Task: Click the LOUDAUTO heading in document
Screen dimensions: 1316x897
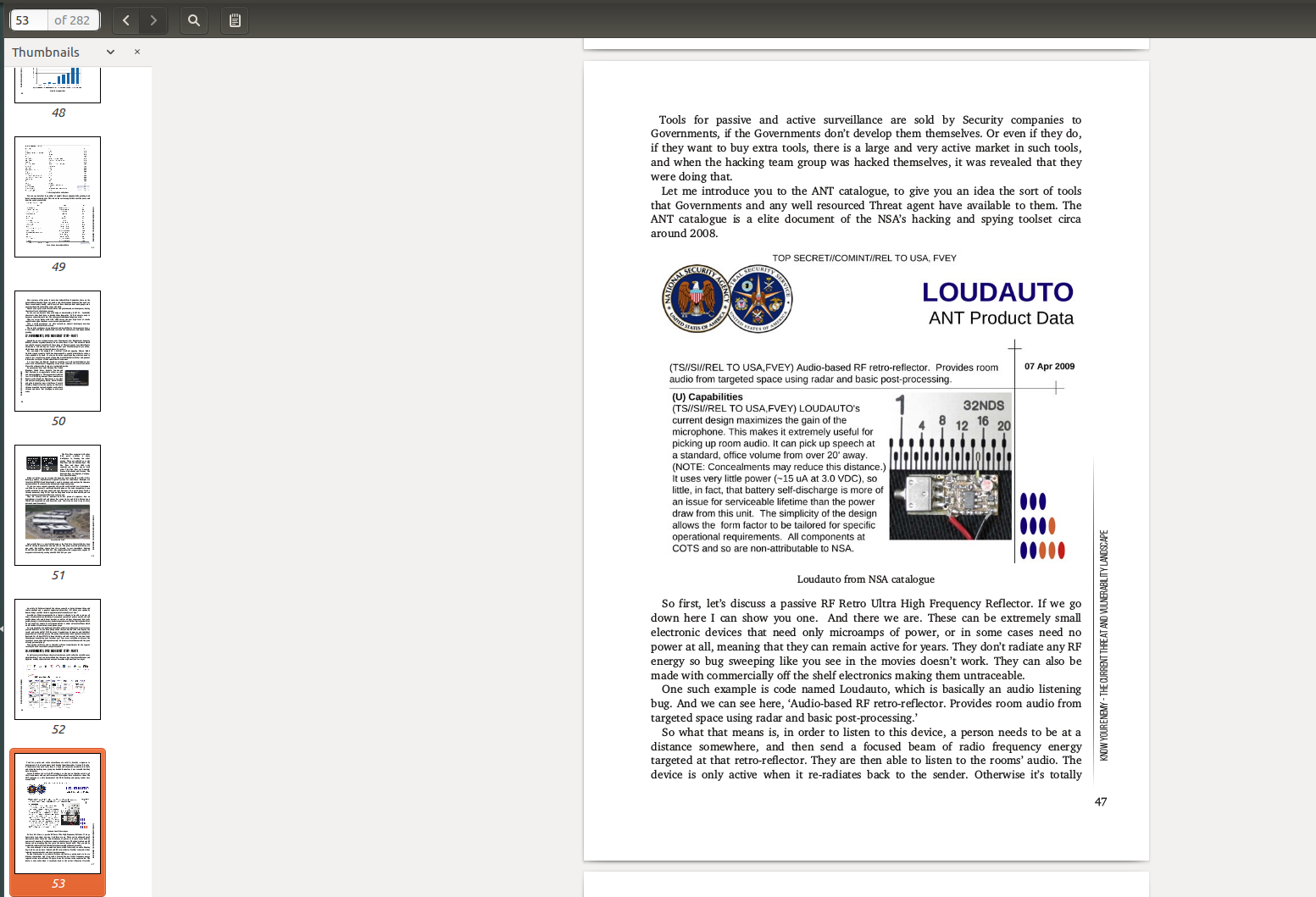Action: pyautogui.click(x=997, y=292)
